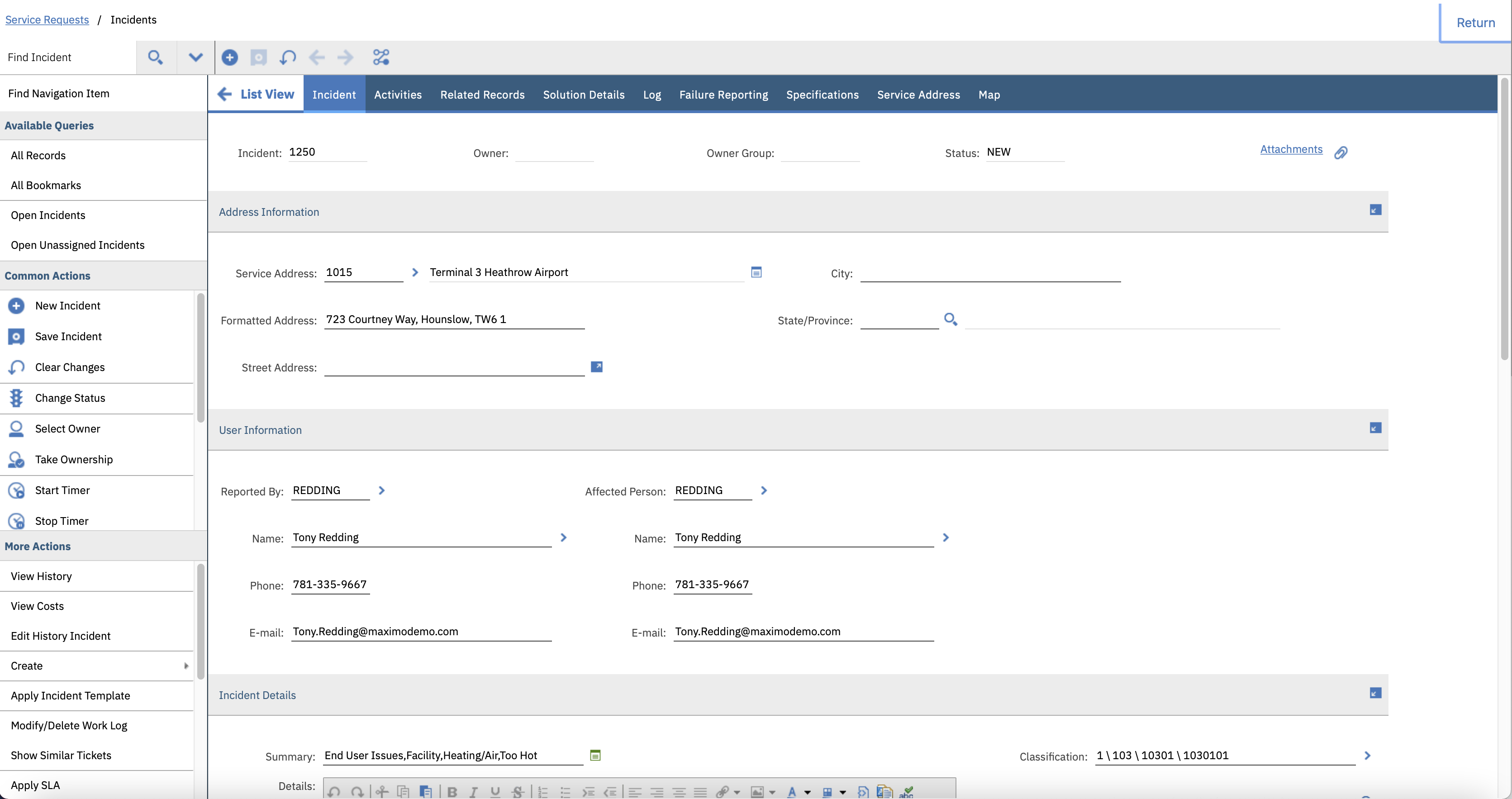Screen dimensions: 1512x799
Task: Click the Find Incident magnifier icon
Action: pos(156,57)
